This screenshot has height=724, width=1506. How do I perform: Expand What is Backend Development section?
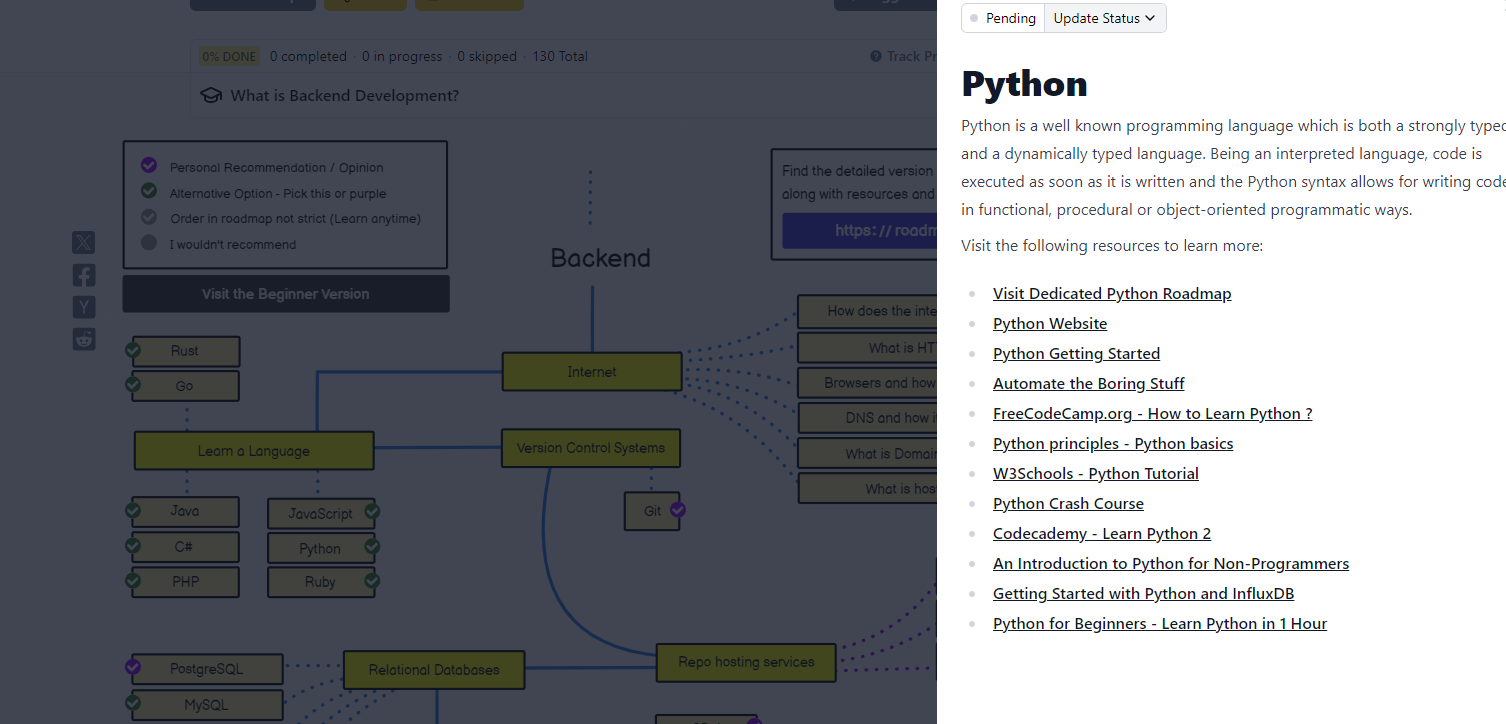[x=344, y=96]
